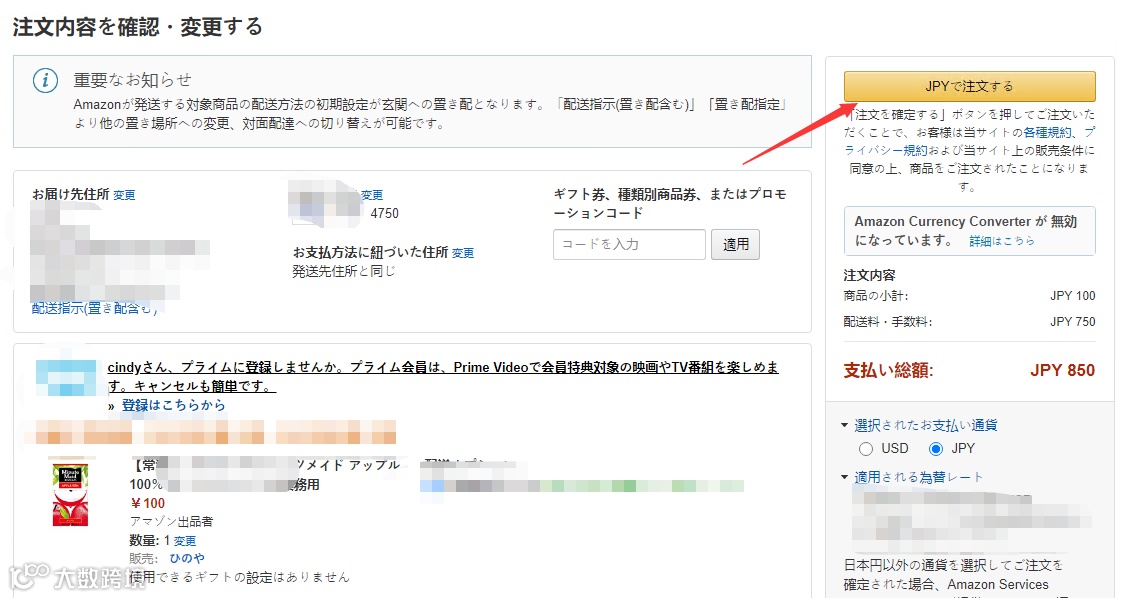Focus the コードを入力 promo code field

click(x=629, y=244)
